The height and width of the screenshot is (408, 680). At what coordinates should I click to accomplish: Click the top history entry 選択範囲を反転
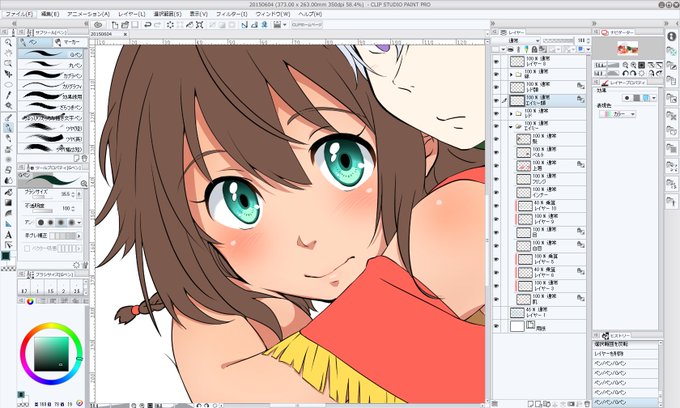coord(626,344)
